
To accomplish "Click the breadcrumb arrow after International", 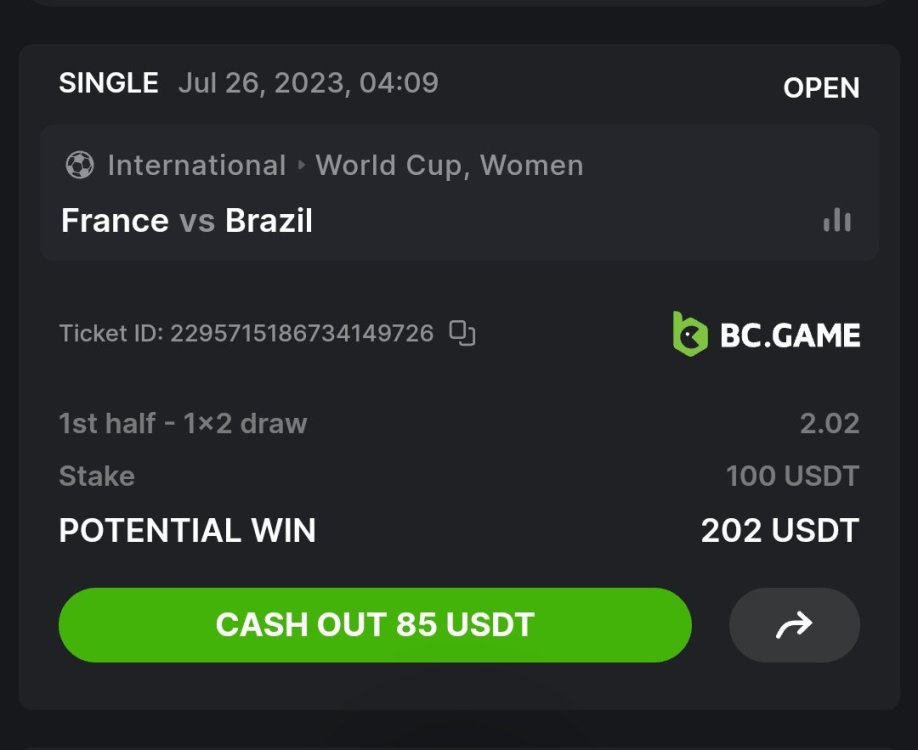I will [301, 165].
